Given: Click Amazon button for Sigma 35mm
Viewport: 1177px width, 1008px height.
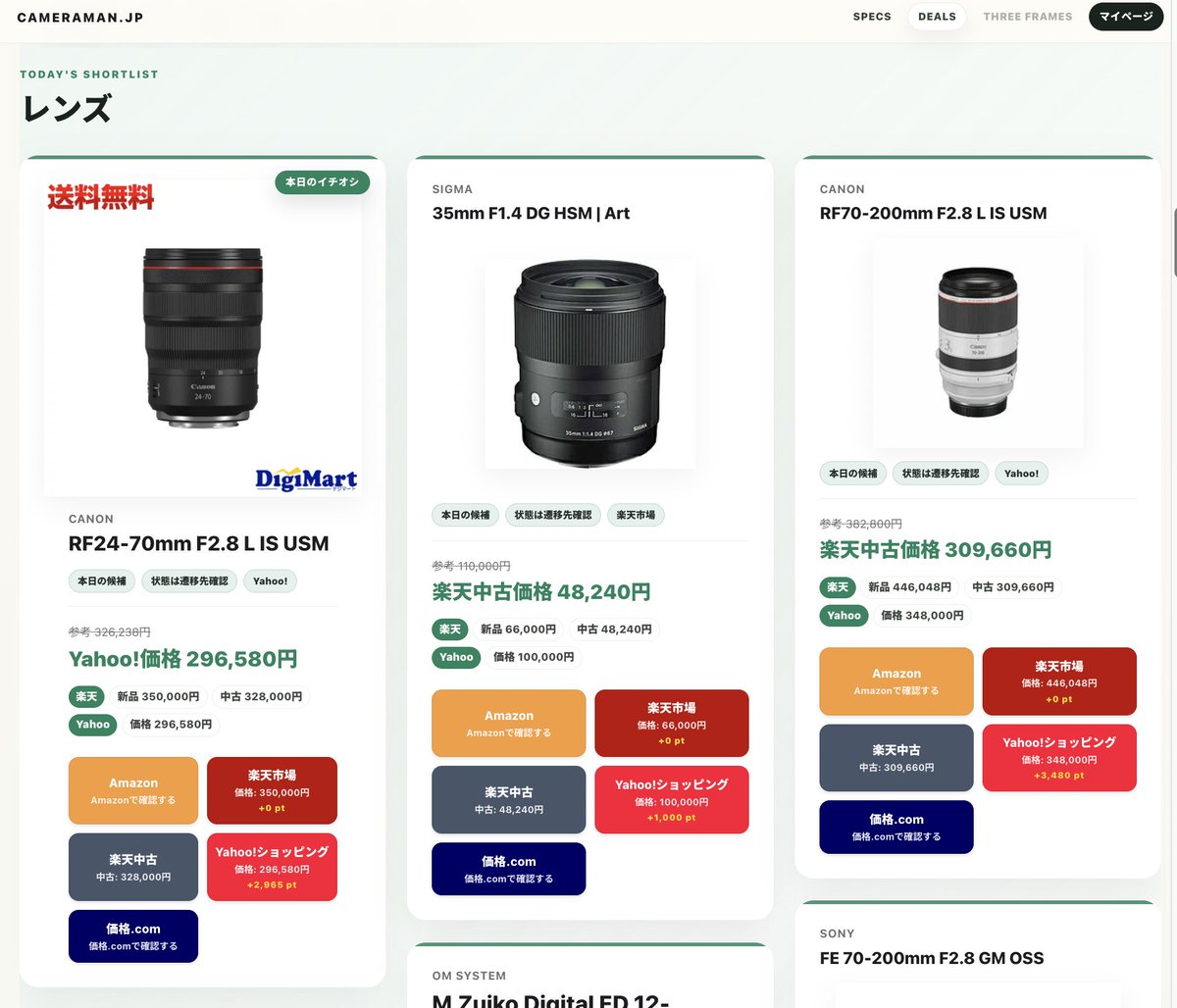Looking at the screenshot, I should pyautogui.click(x=509, y=724).
